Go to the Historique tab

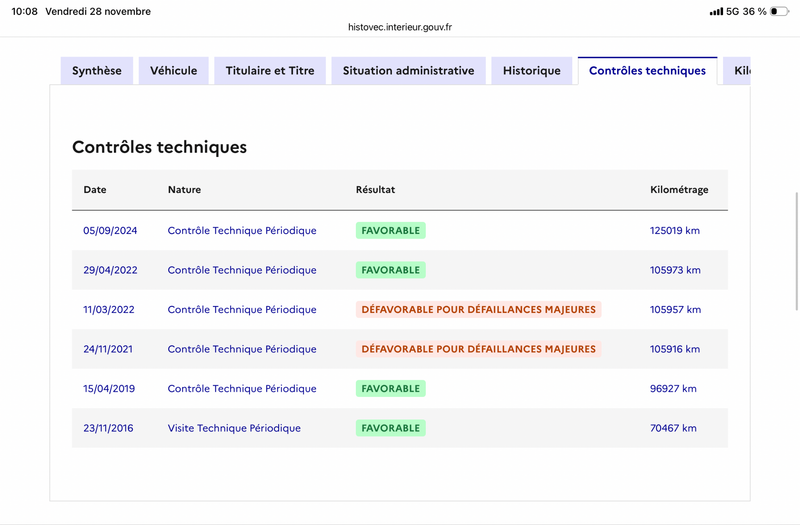coord(532,71)
